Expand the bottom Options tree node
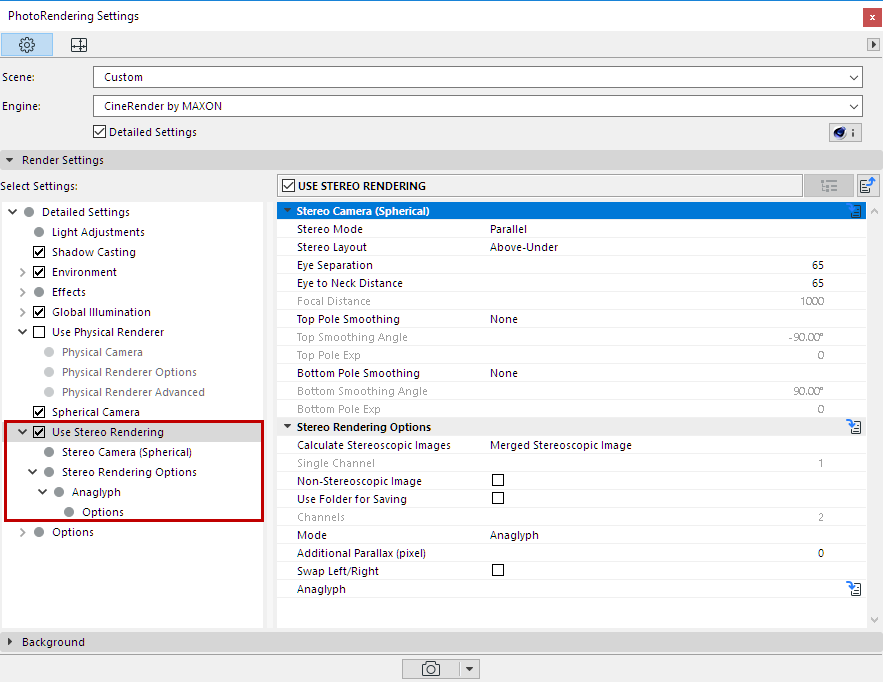Viewport: 883px width, 682px height. pyautogui.click(x=23, y=532)
